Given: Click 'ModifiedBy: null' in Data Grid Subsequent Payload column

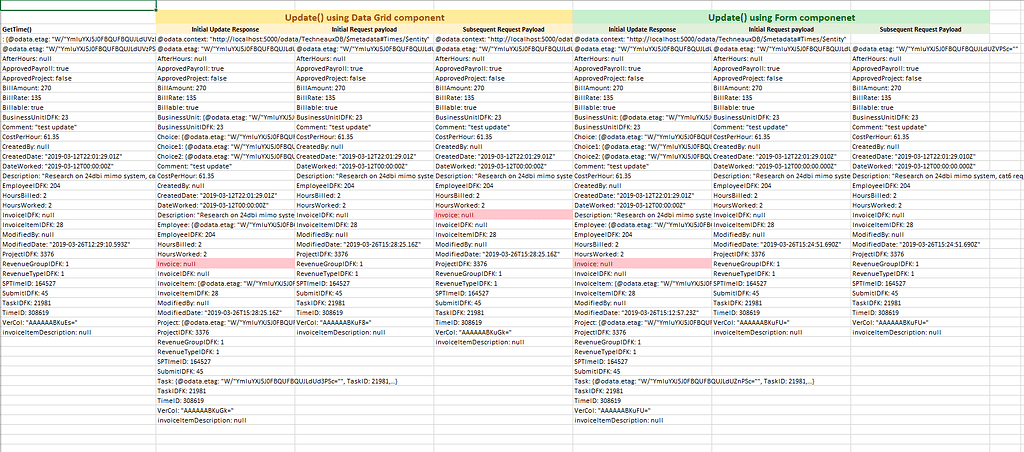Looking at the screenshot, I should 503,244.
